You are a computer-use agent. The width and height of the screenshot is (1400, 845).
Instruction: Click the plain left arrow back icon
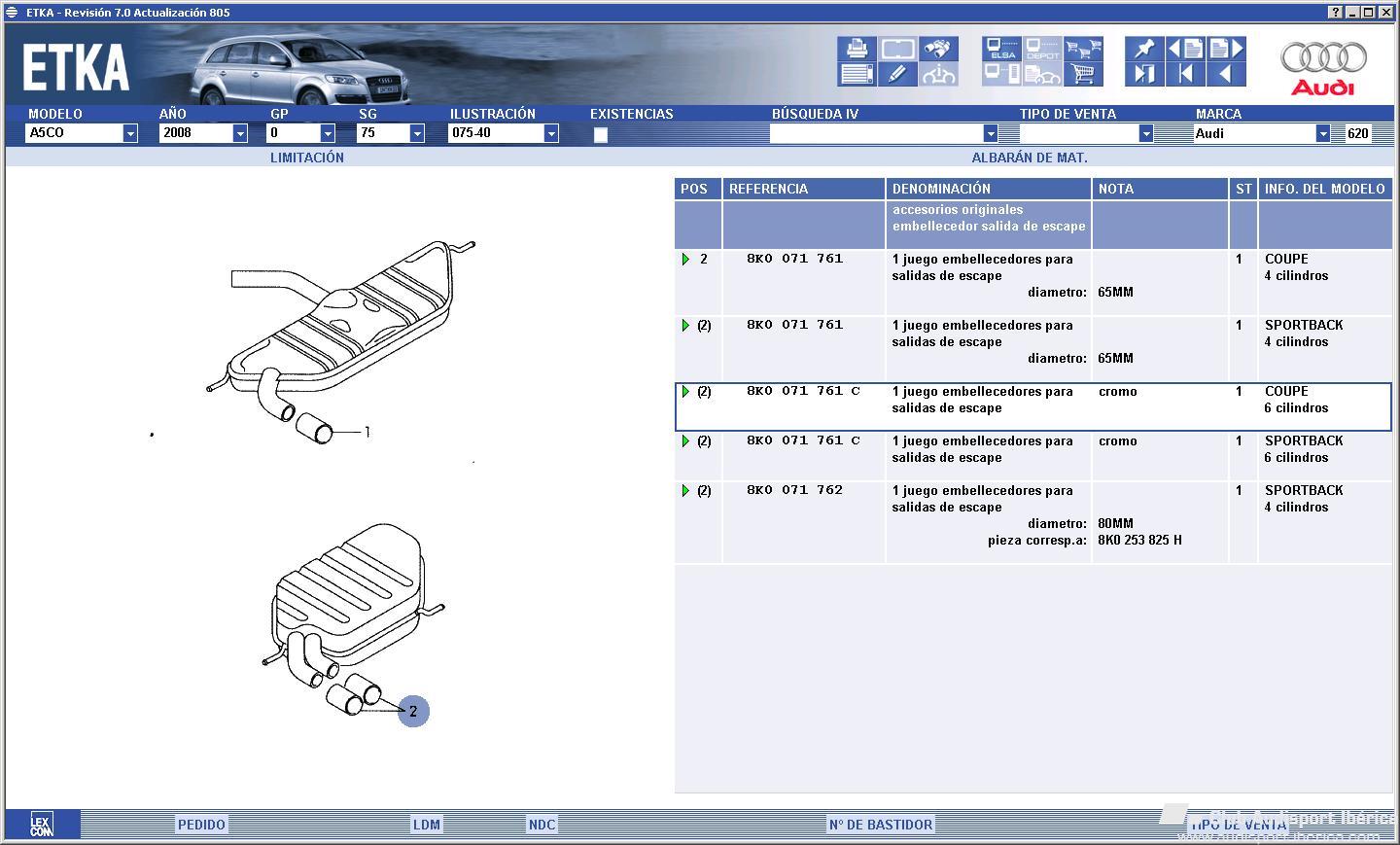[1226, 74]
